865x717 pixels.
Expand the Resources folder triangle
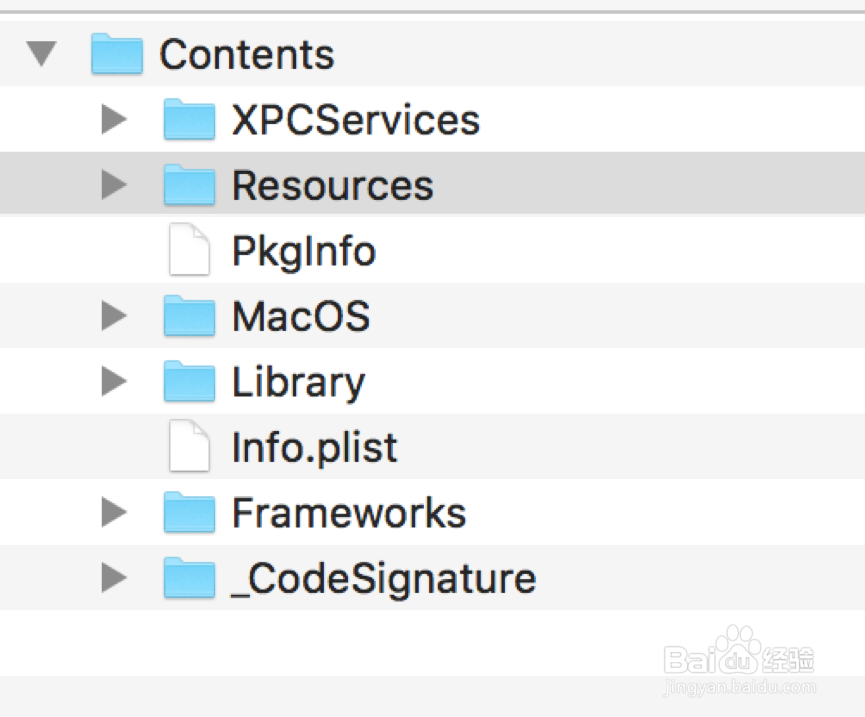point(115,186)
